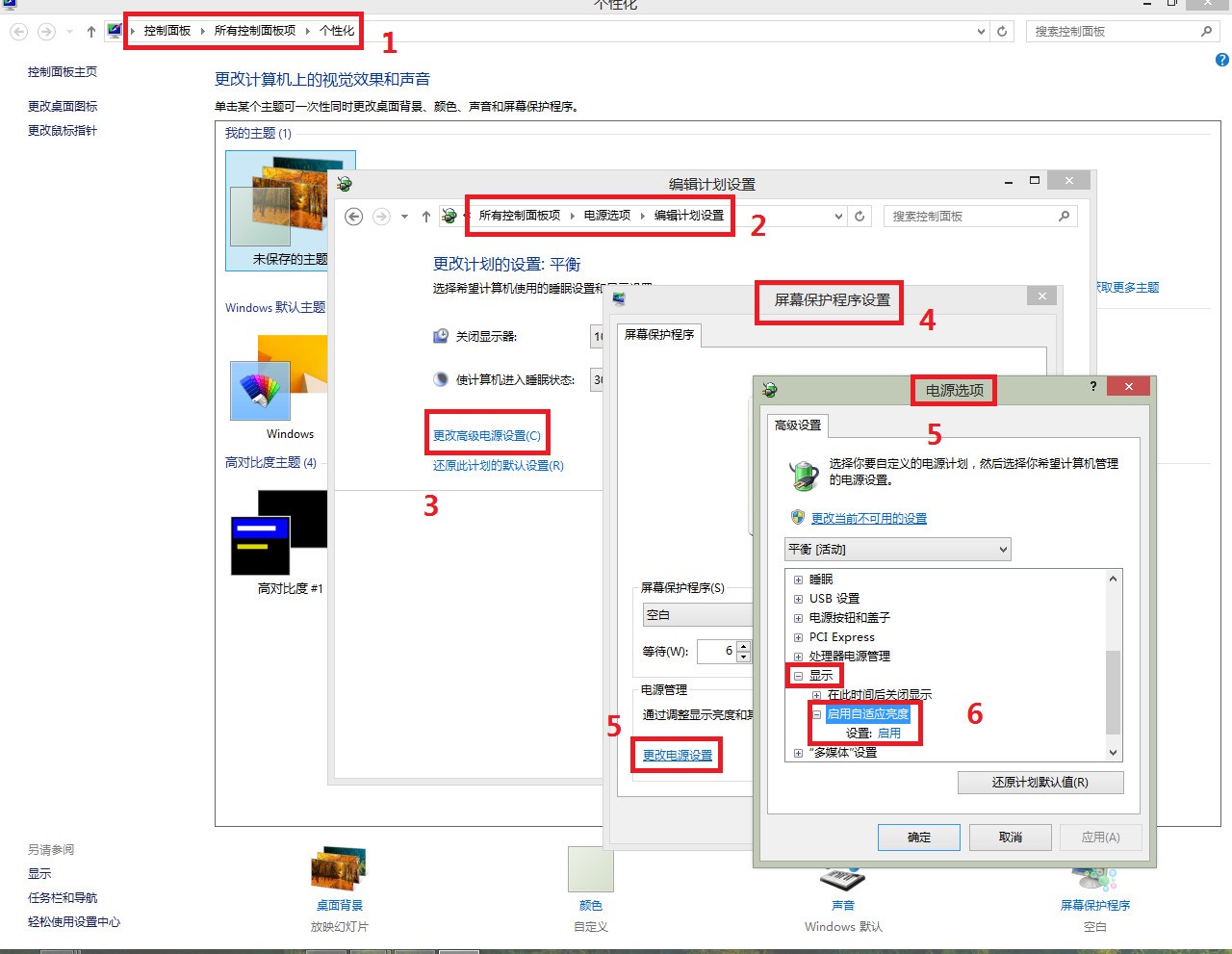Open the 空白 screen saver dropdown
Screen dimensions: 1232x954
tap(697, 614)
